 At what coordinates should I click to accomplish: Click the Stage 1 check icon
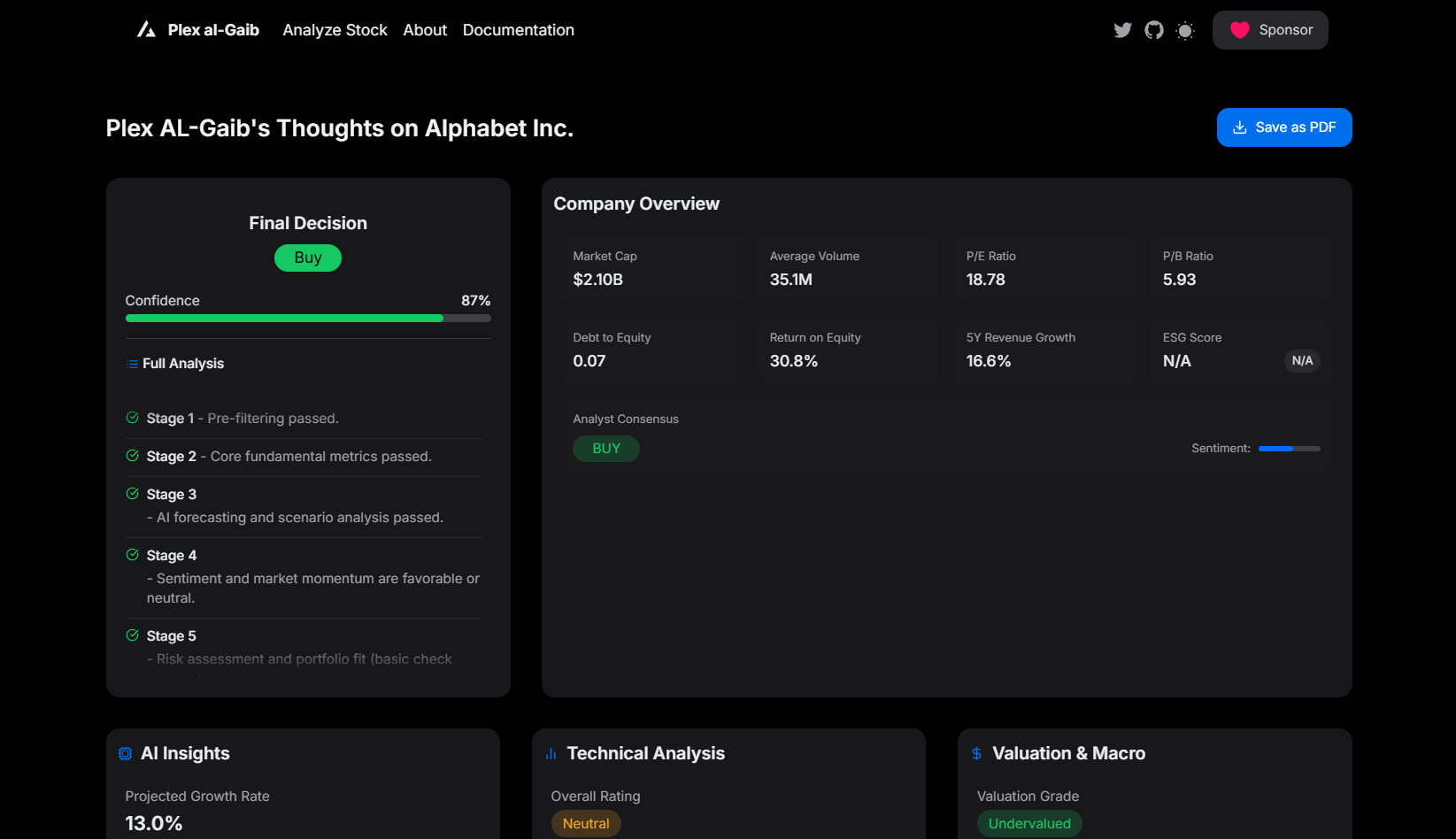(x=133, y=418)
